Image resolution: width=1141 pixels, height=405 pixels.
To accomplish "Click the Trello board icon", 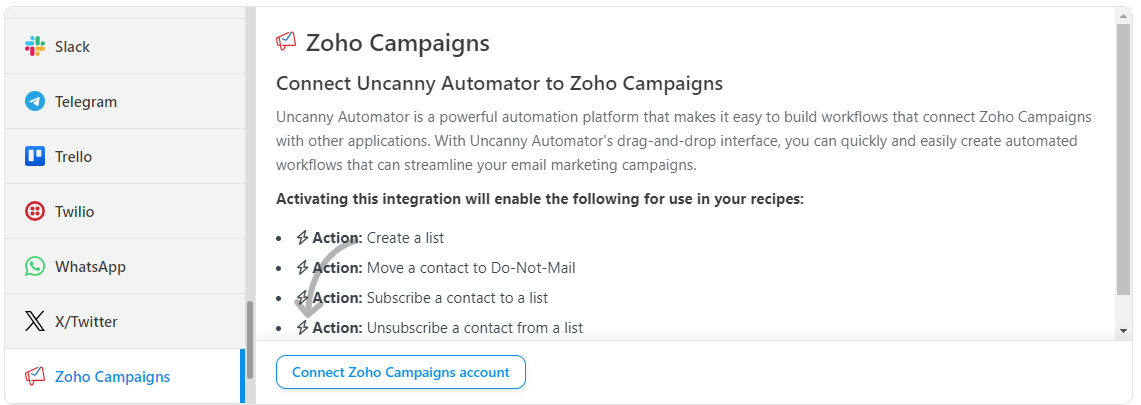I will pyautogui.click(x=35, y=157).
